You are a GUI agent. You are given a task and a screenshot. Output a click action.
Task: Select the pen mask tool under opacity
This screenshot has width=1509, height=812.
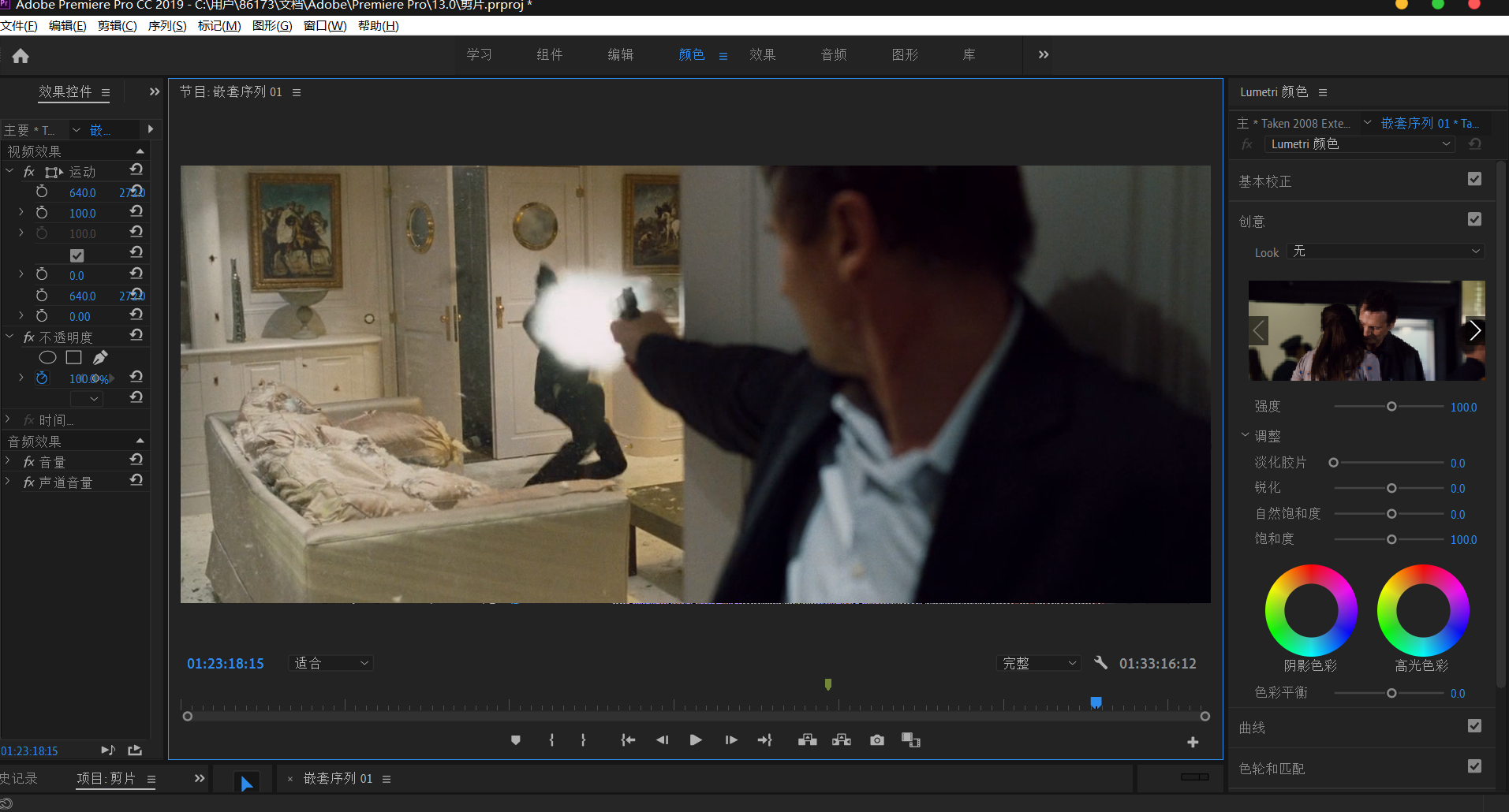click(100, 358)
